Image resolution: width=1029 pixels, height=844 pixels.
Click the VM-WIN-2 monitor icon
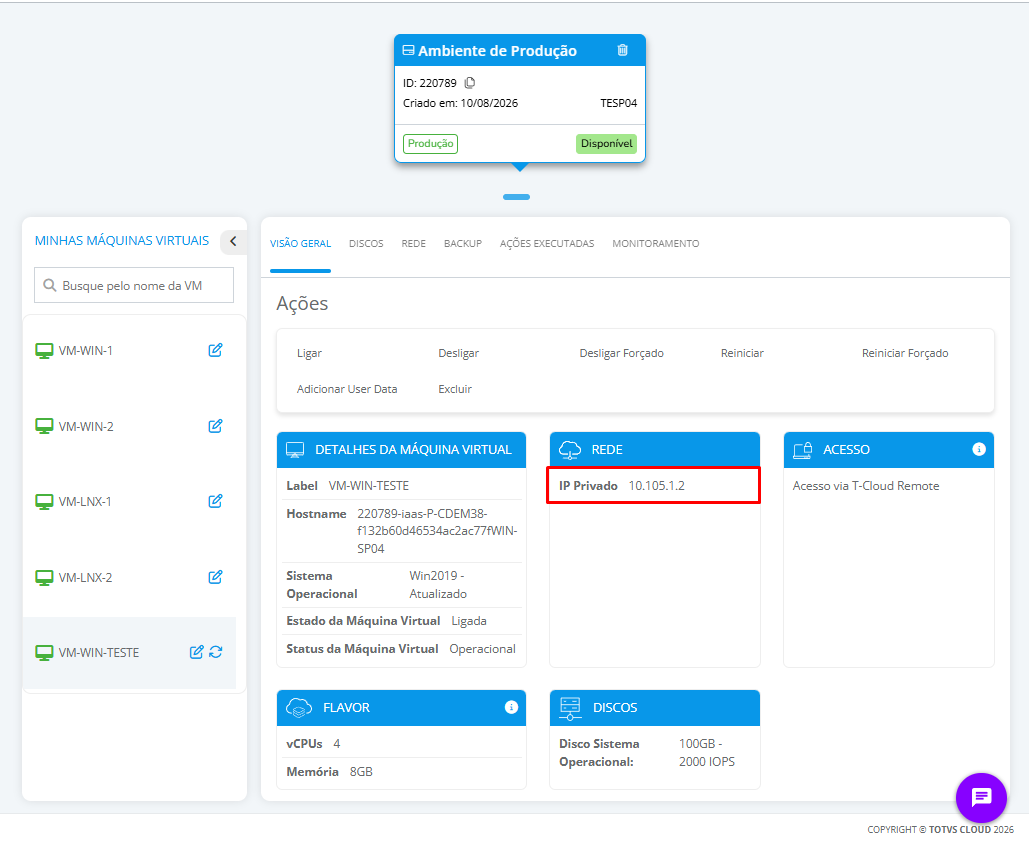click(44, 426)
